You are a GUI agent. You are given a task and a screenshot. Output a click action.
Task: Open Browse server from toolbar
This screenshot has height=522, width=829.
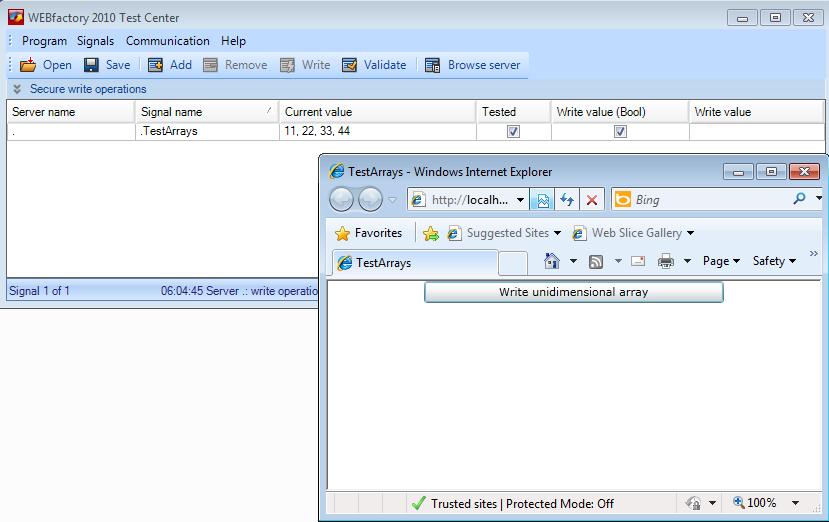coord(432,65)
